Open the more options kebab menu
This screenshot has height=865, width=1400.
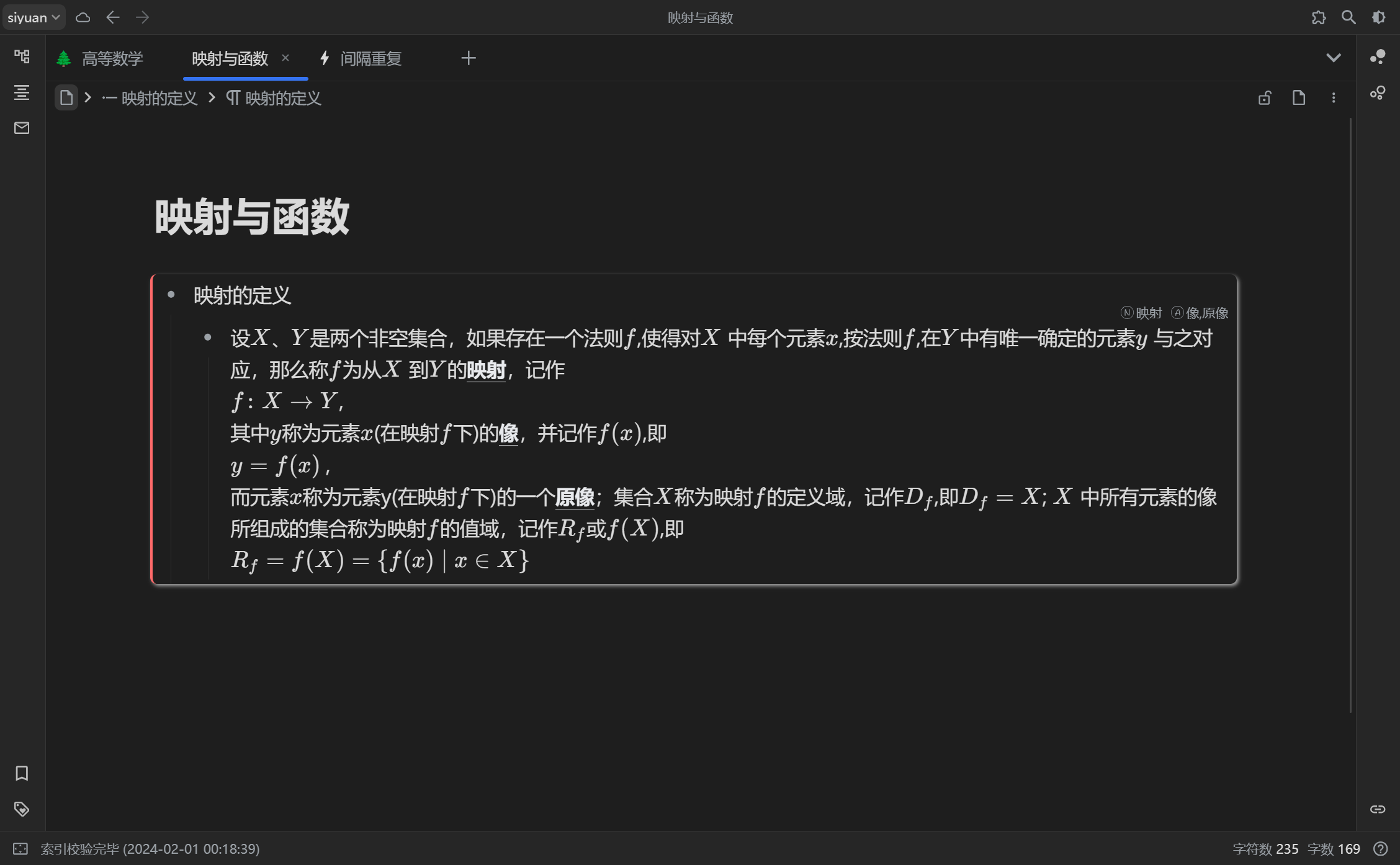[1333, 98]
